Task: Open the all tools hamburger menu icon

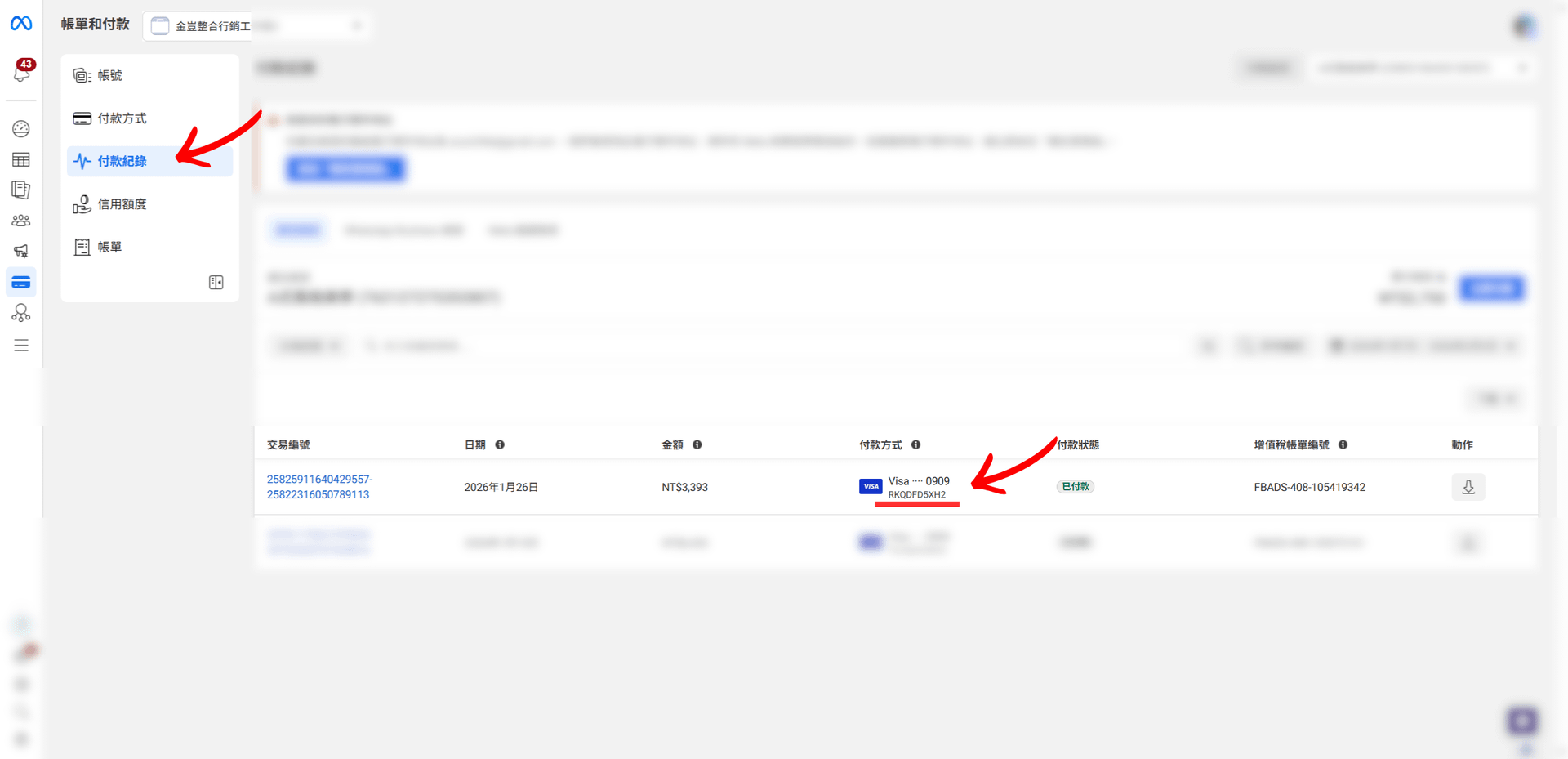Action: [21, 346]
